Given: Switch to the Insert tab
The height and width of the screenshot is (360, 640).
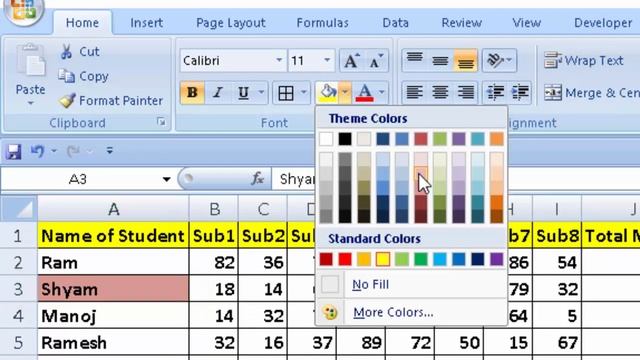Looking at the screenshot, I should 147,23.
